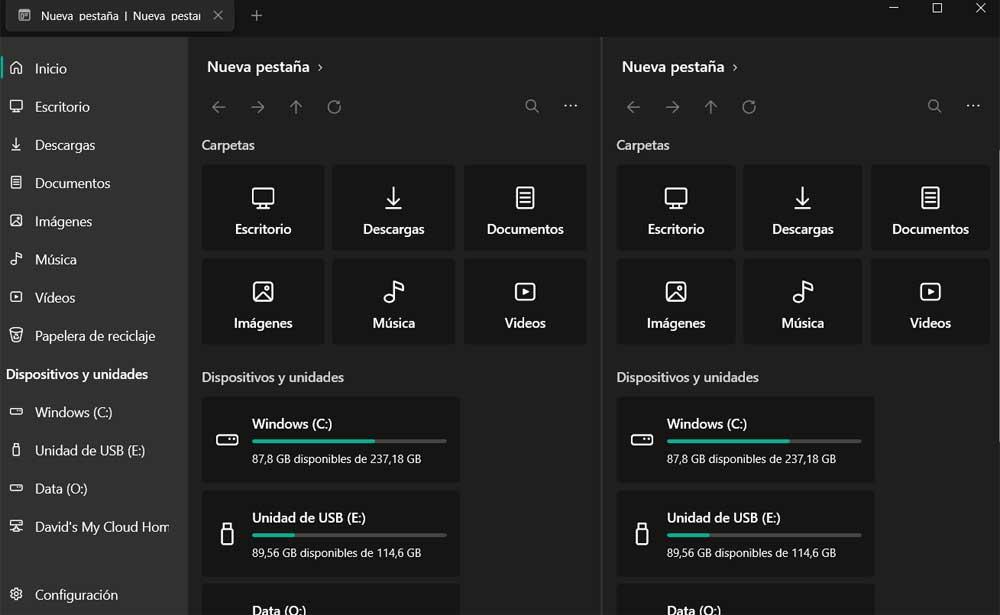The height and width of the screenshot is (615, 1000).
Task: Open Documentos folder tile in right pane
Action: [930, 207]
